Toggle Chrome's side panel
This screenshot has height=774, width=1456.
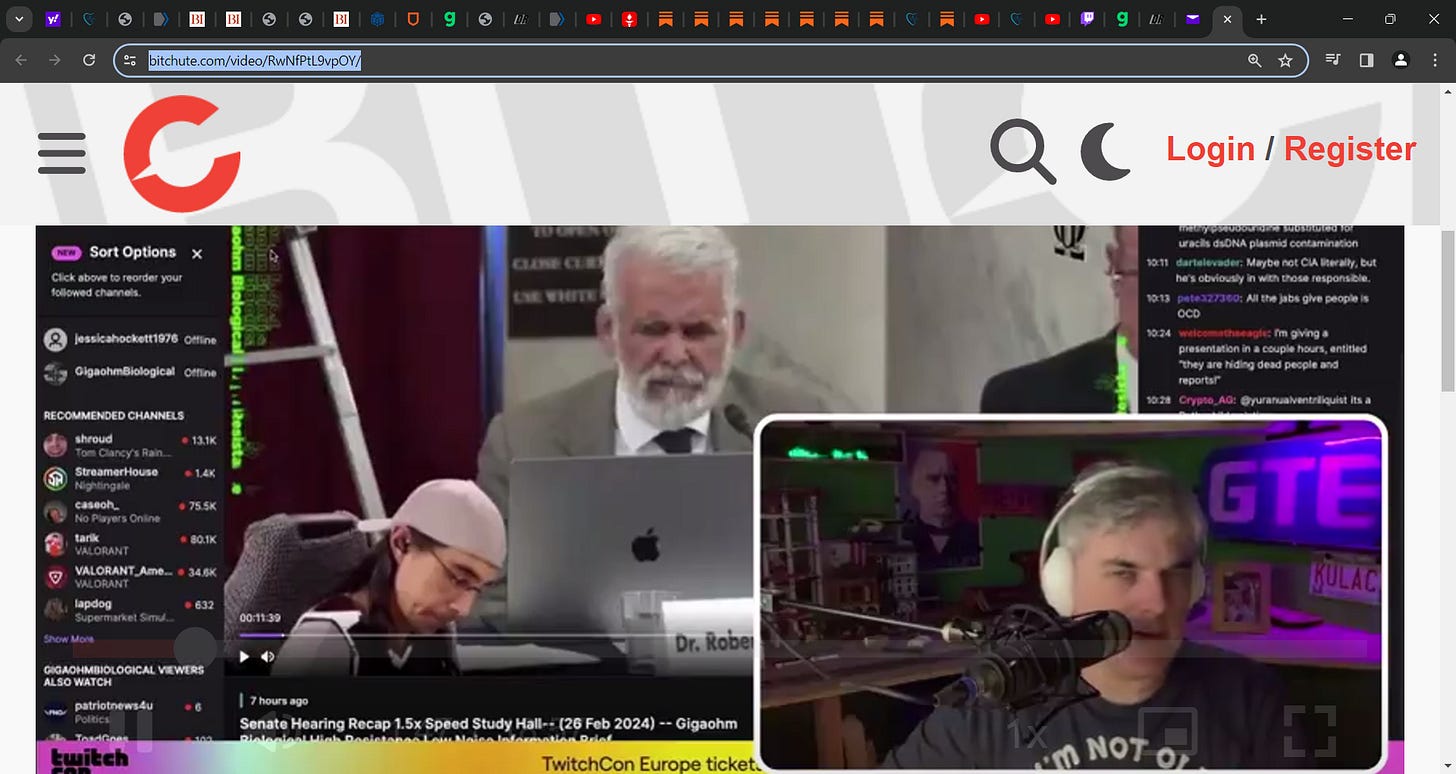(1366, 60)
